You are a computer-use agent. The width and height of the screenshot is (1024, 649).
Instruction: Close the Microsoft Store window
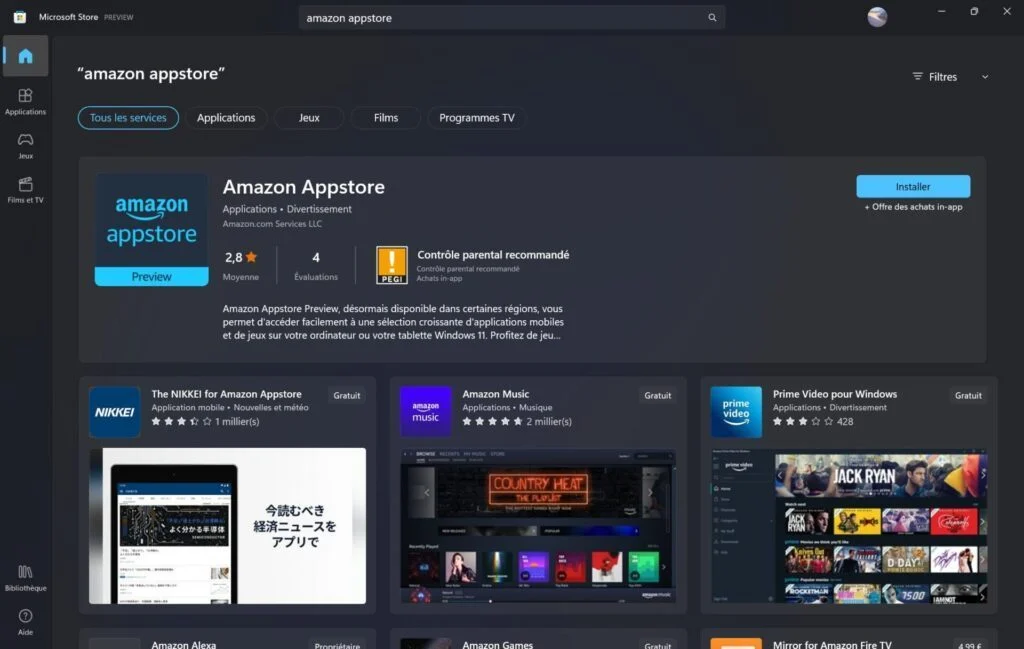pyautogui.click(x=1007, y=12)
